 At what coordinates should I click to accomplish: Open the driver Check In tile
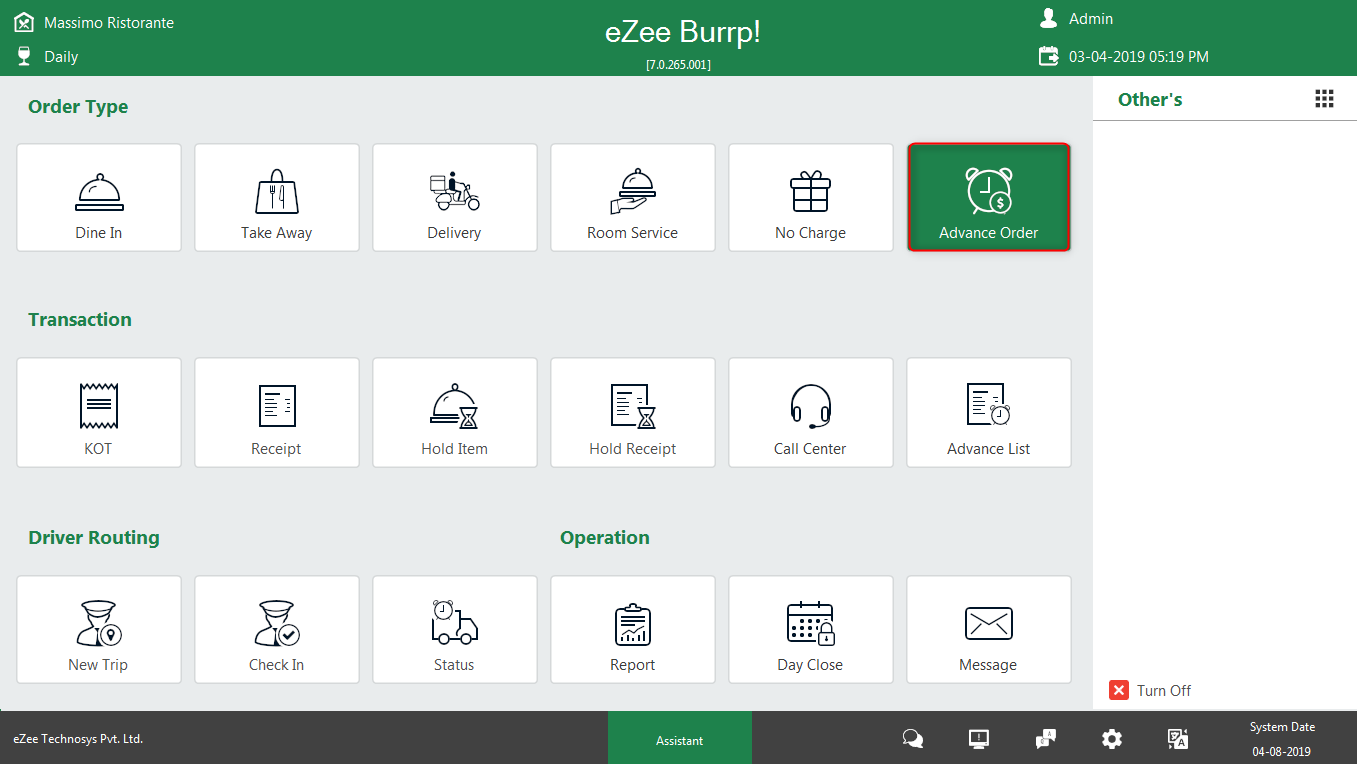[x=277, y=629]
